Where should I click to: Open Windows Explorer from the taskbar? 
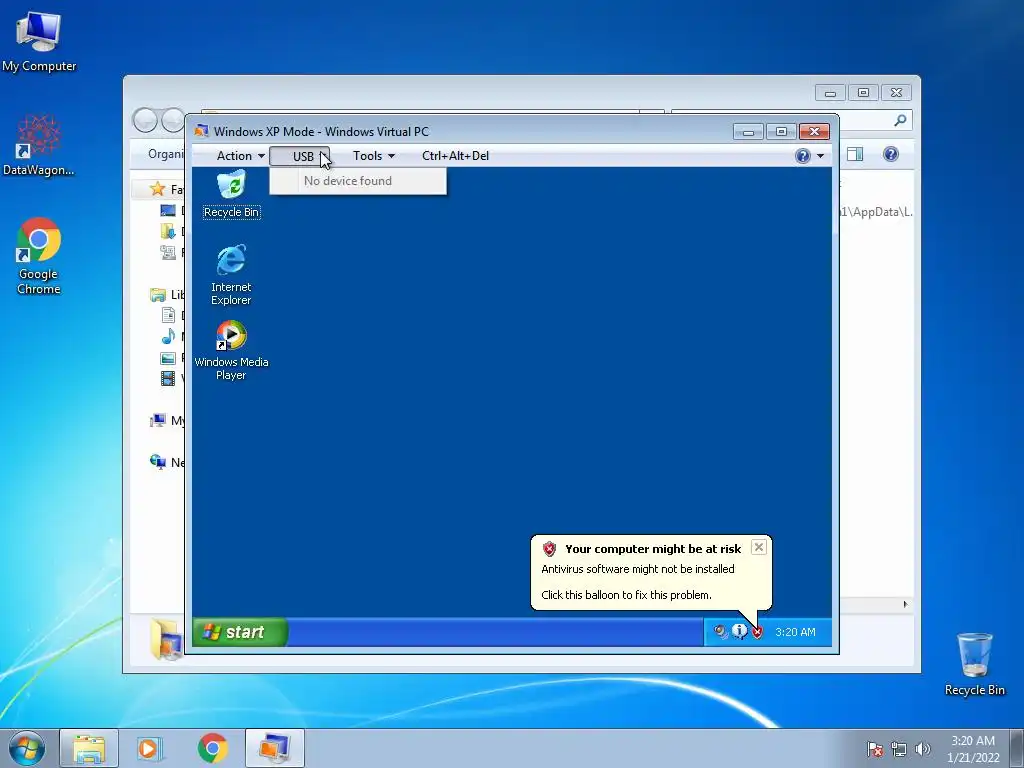pyautogui.click(x=89, y=748)
